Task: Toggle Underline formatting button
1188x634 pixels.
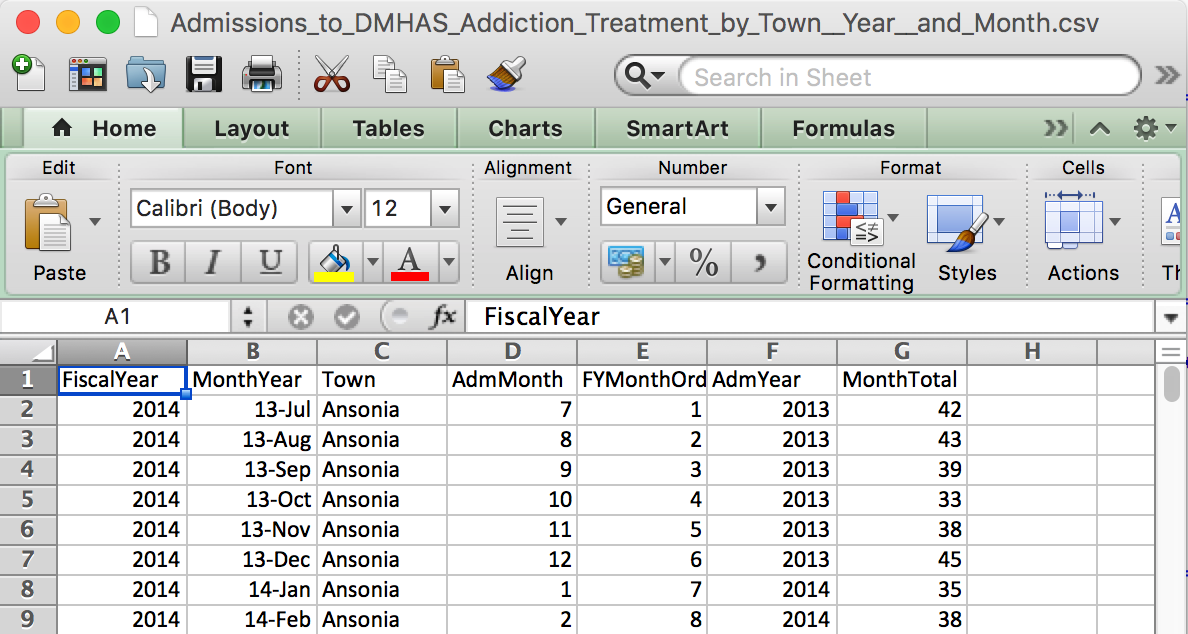Action: (269, 262)
